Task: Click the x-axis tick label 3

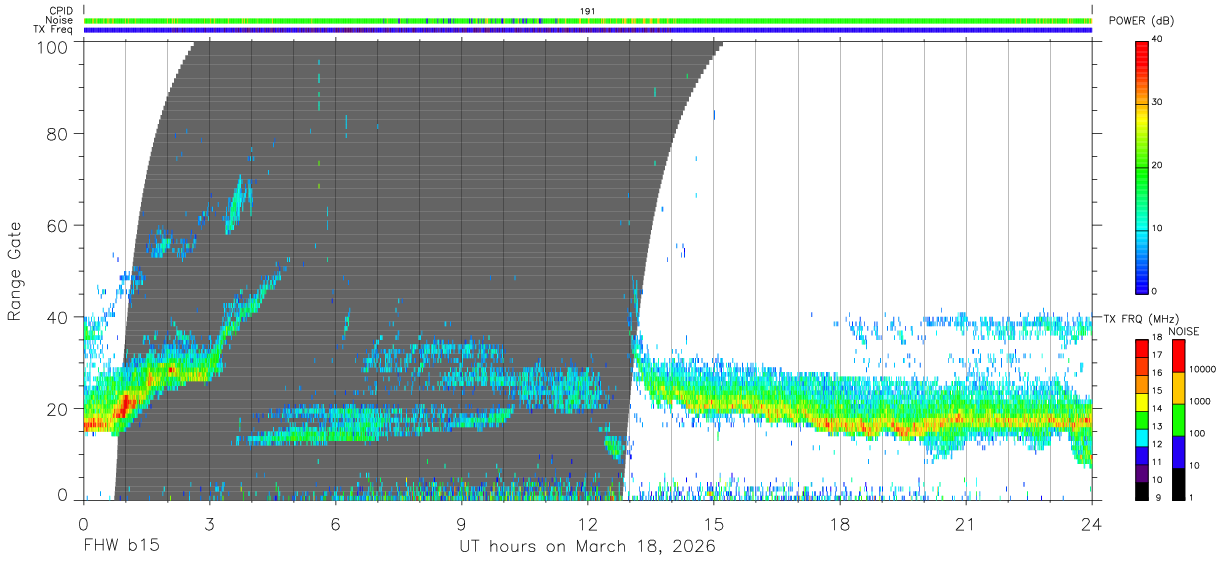Action: (x=209, y=524)
